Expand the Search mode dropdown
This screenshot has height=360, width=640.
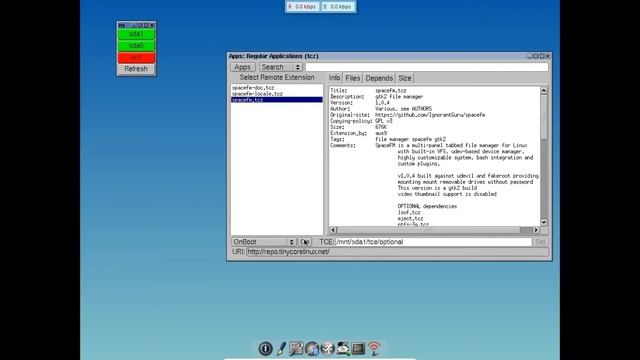281,67
